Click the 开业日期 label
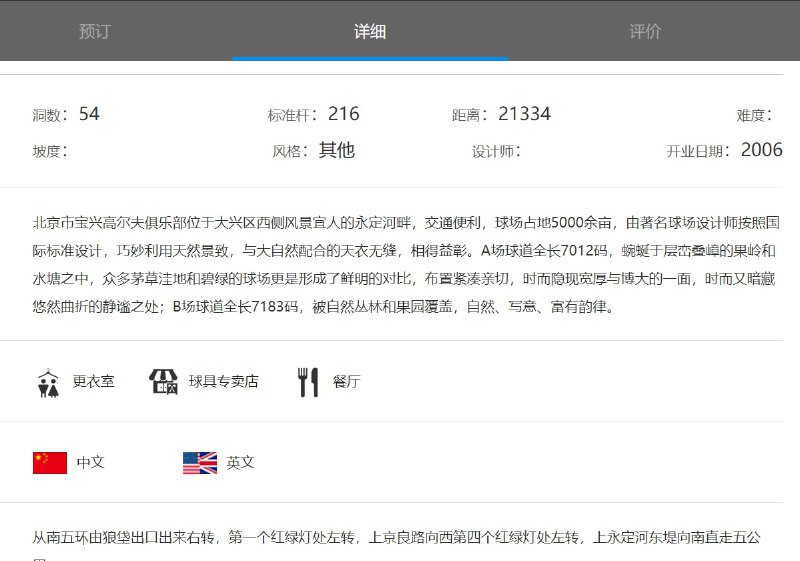The image size is (800, 561). [x=698, y=151]
